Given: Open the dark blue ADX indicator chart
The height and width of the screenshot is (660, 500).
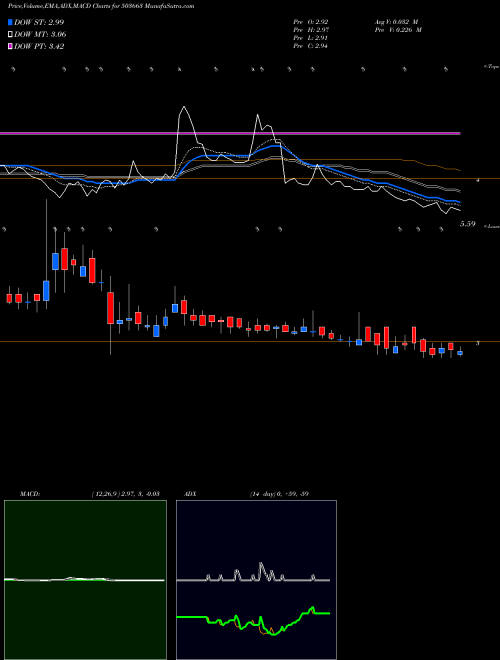Looking at the screenshot, I should point(256,580).
